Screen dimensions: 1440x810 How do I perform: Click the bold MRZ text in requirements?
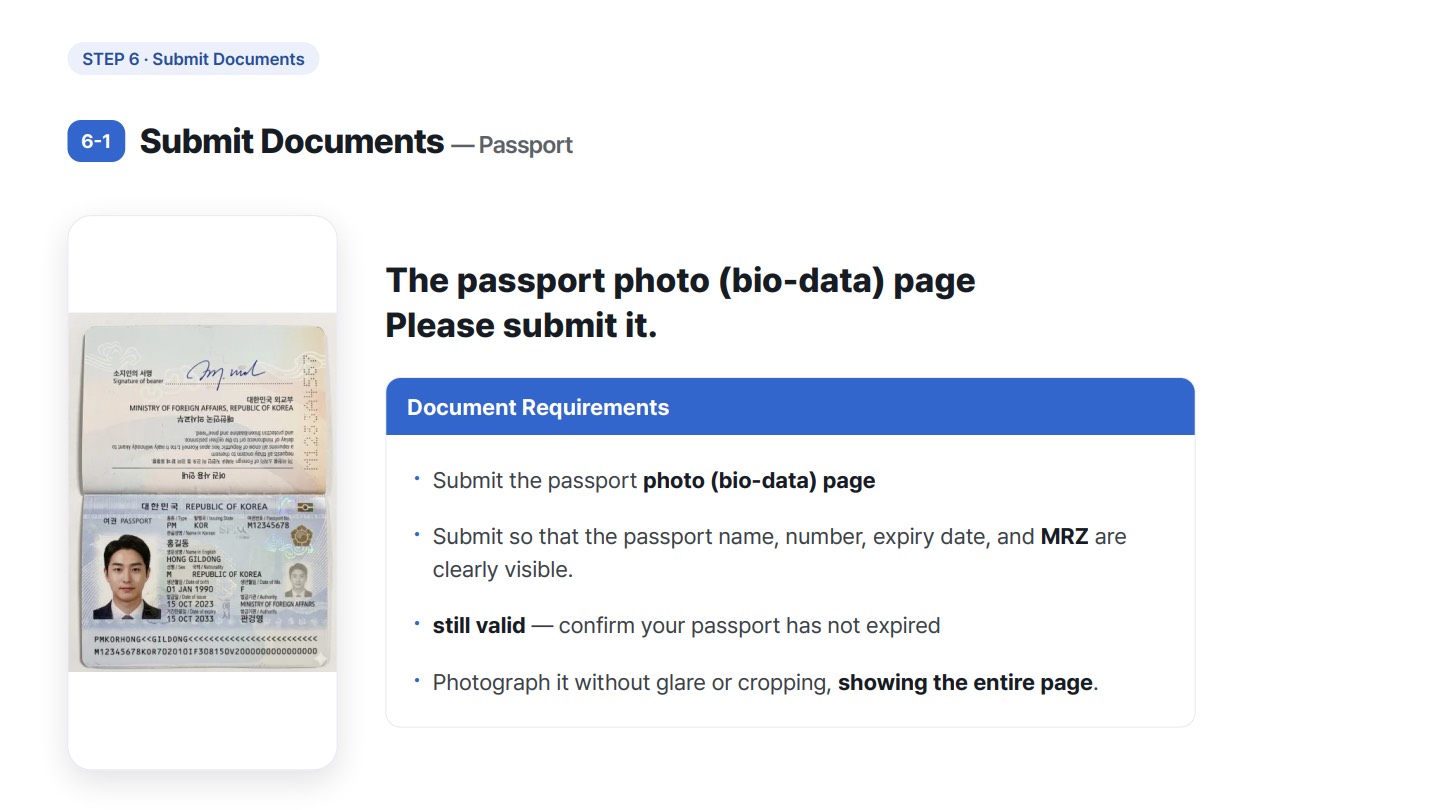click(x=1065, y=537)
